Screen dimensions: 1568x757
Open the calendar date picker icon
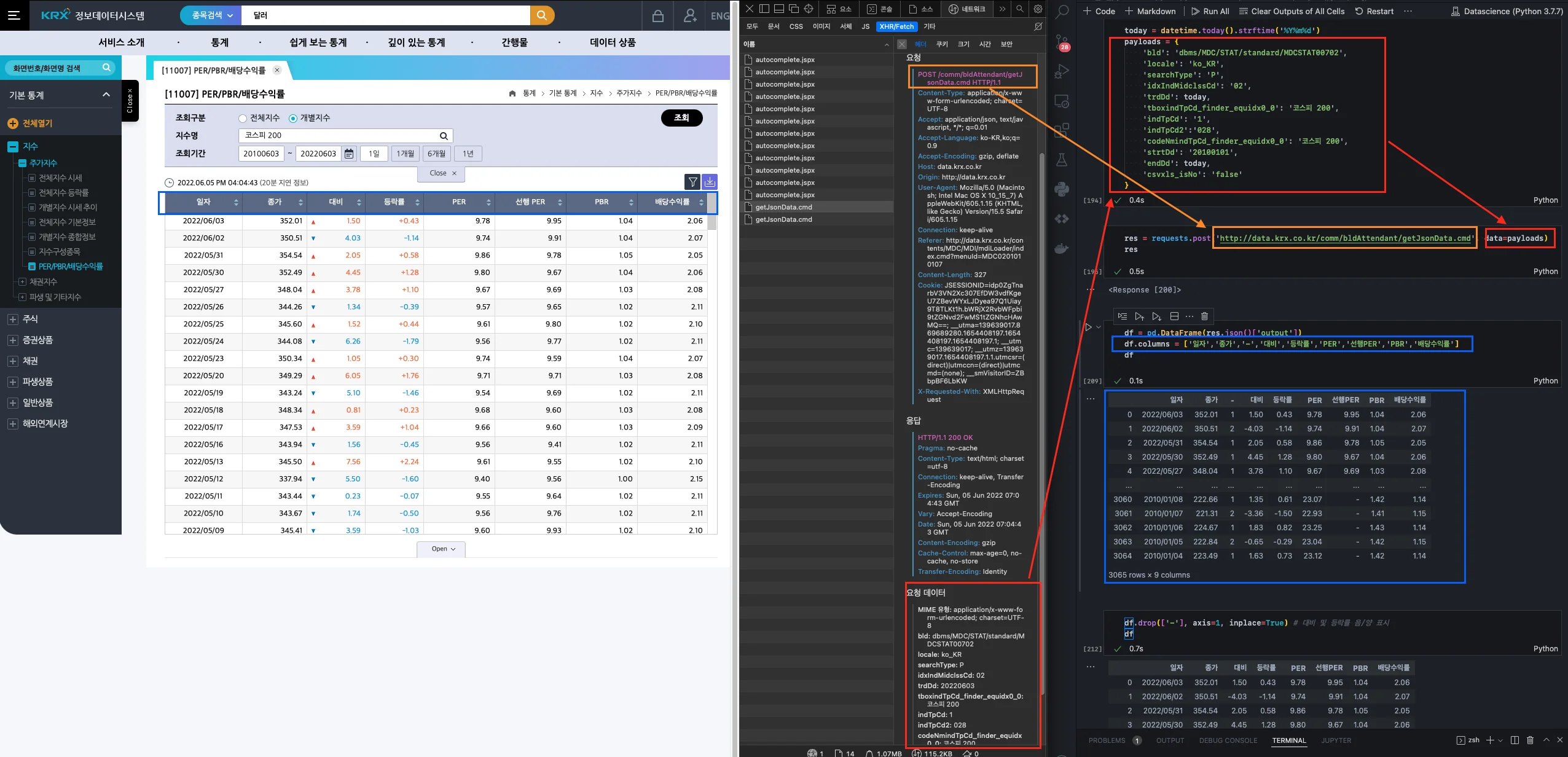[x=349, y=154]
